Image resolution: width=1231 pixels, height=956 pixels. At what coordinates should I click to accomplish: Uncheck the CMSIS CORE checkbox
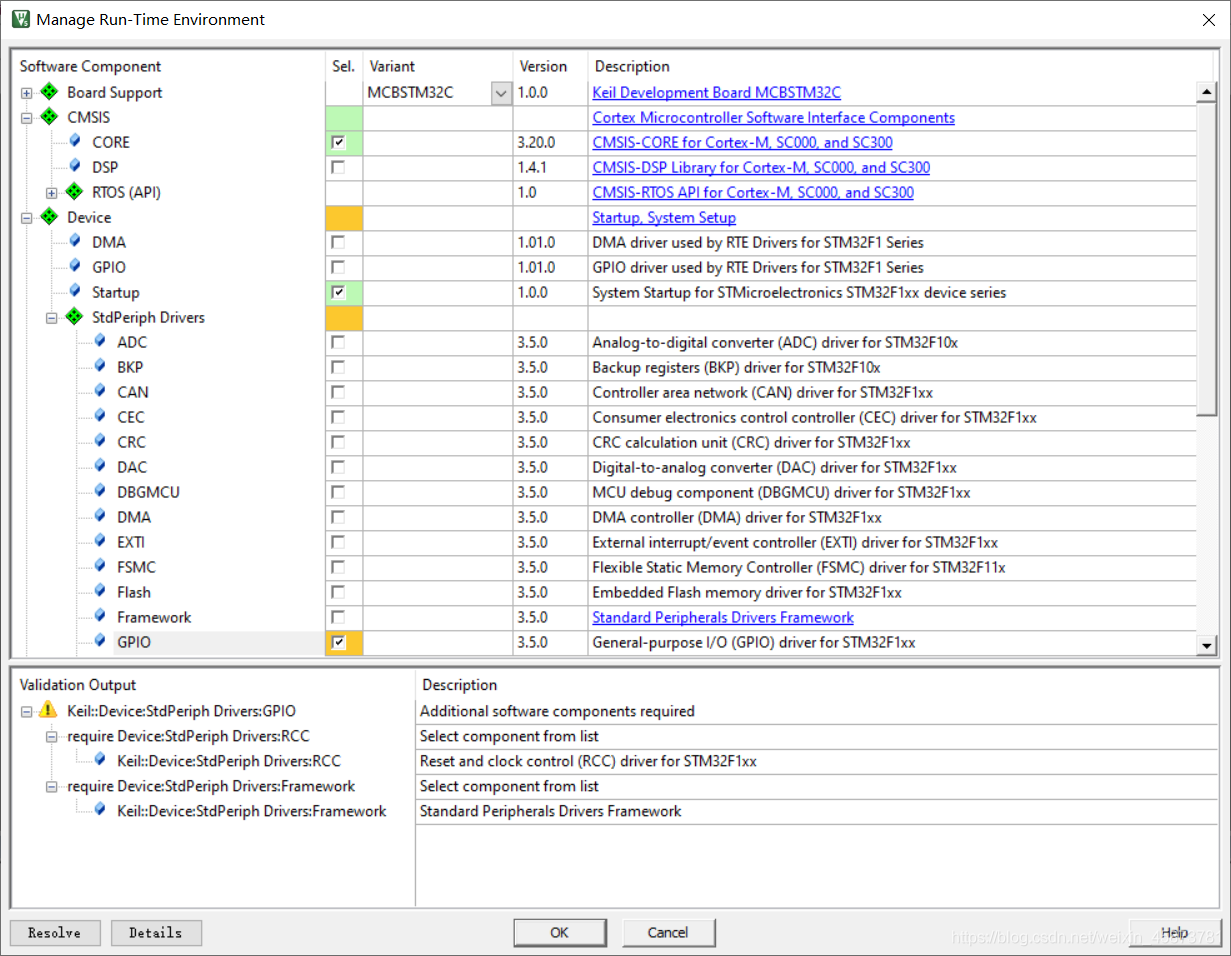pyautogui.click(x=338, y=142)
